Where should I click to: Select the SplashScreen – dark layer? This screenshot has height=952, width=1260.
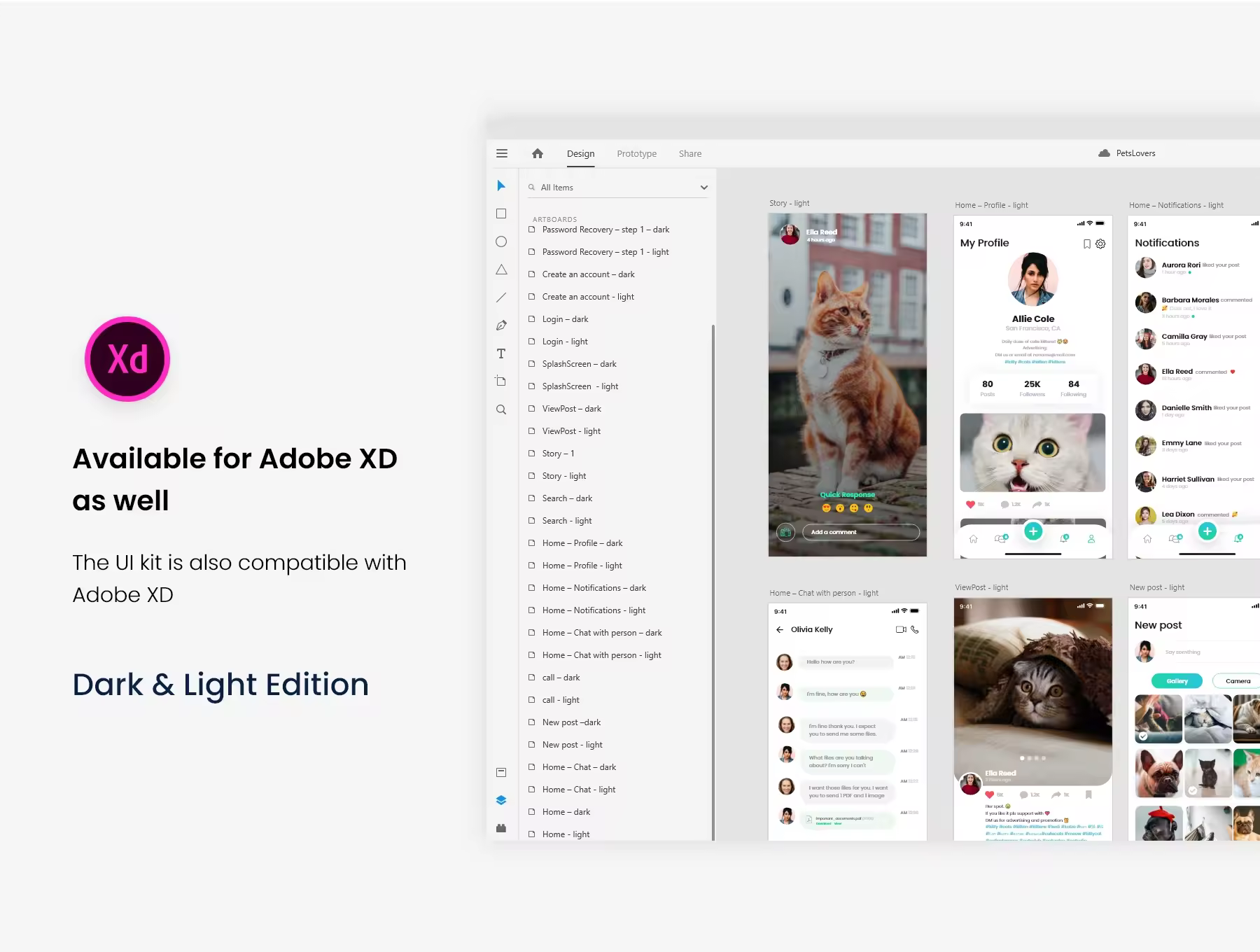tap(579, 364)
